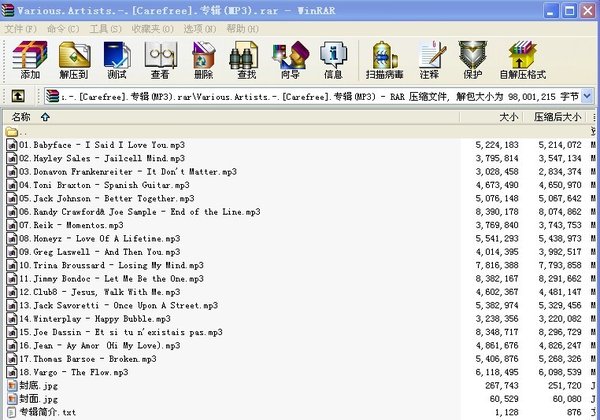This screenshot has height=420, width=600.
Task: Click file icon of 10.Trina Broussard track
Action: [x=12, y=265]
